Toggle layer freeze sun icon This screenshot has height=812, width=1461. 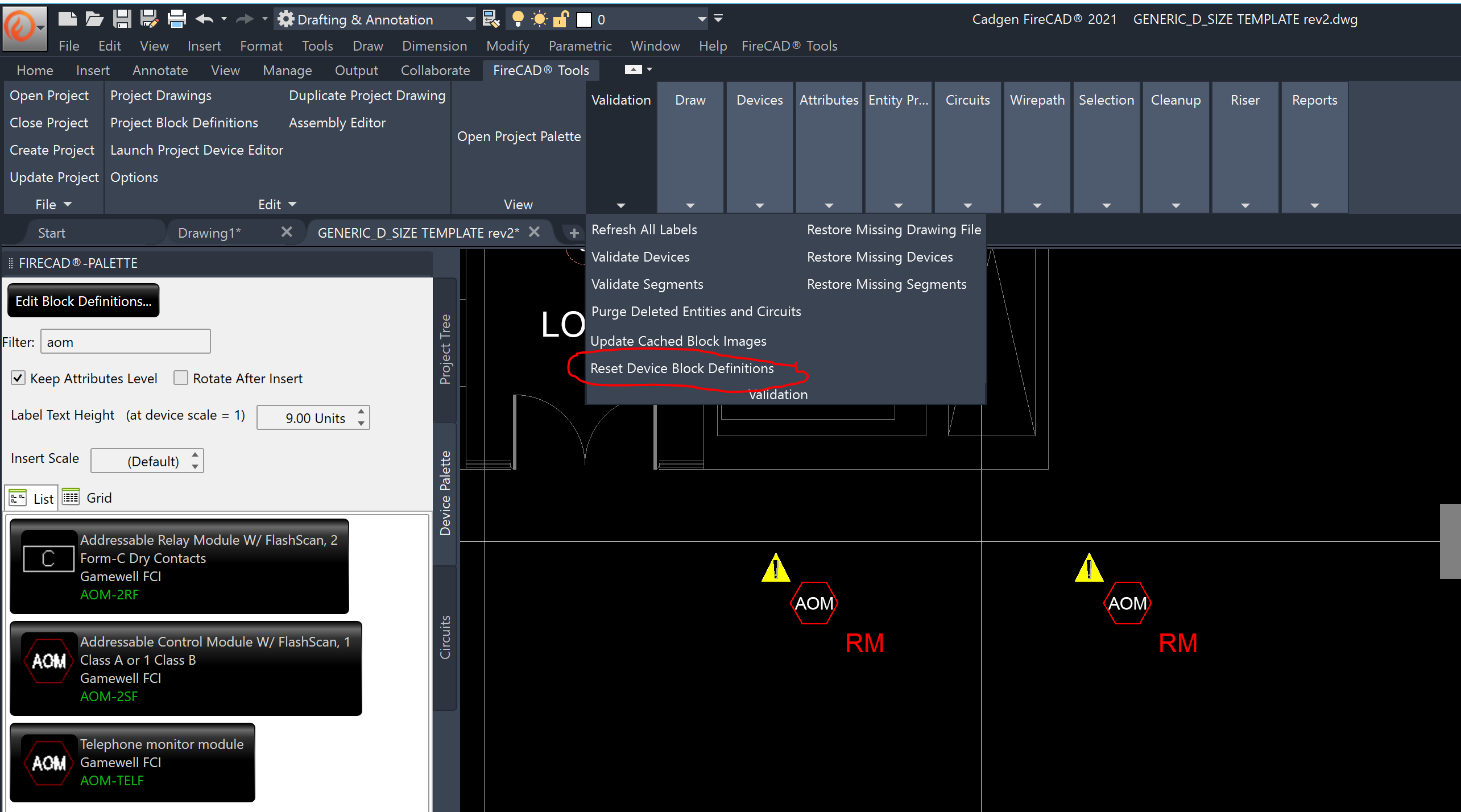[x=539, y=19]
